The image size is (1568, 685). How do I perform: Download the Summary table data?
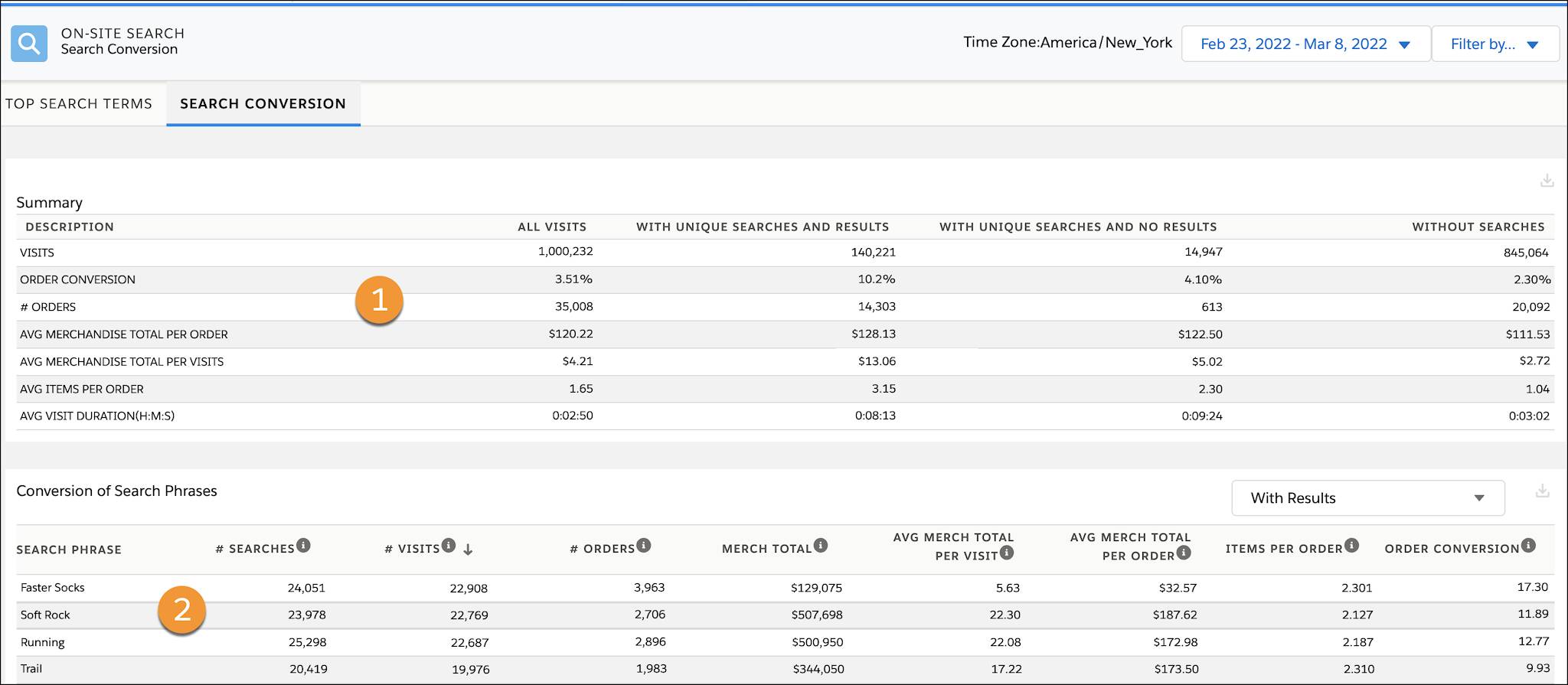click(1547, 181)
